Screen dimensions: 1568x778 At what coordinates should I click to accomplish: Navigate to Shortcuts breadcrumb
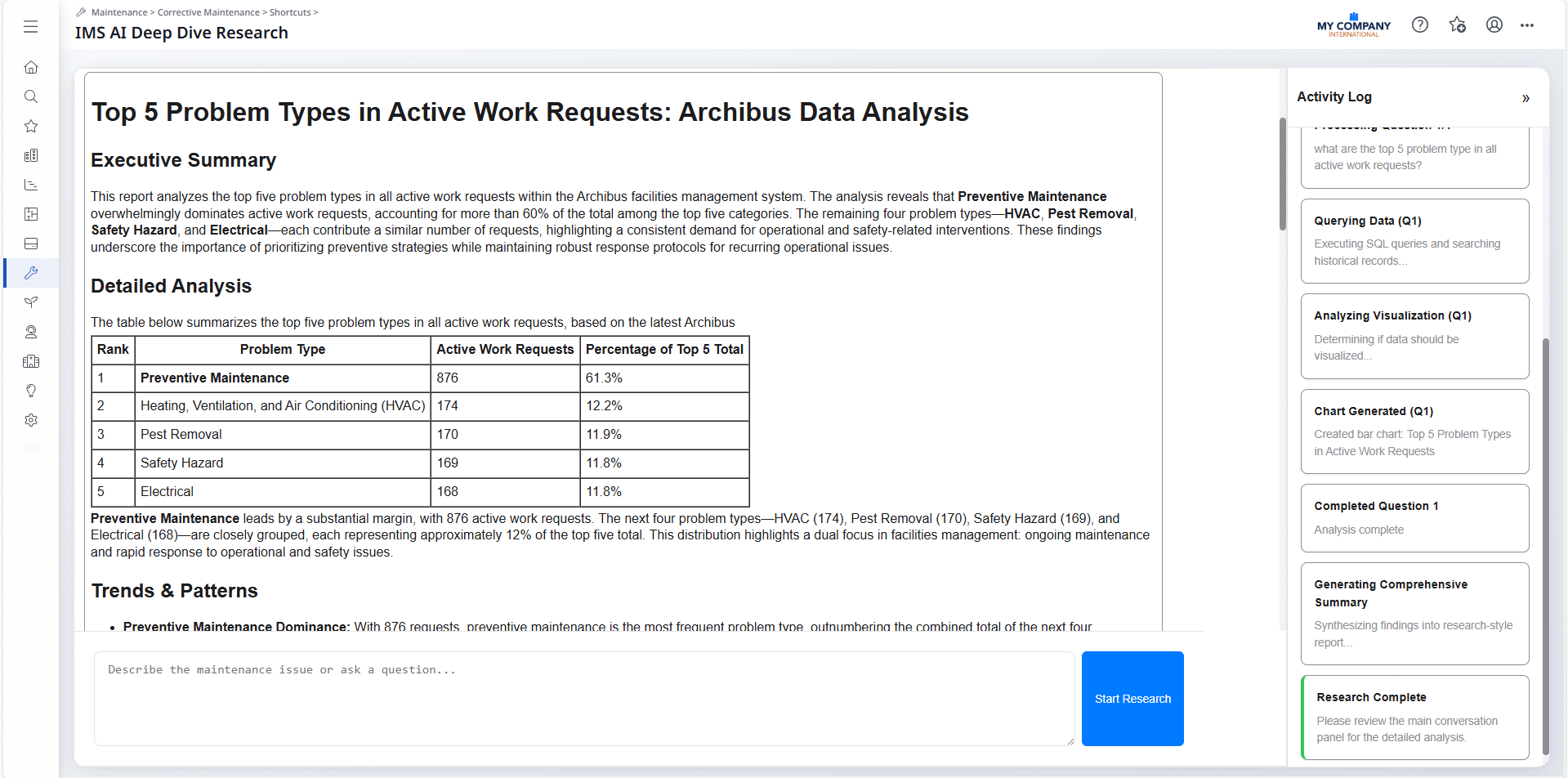pos(290,12)
